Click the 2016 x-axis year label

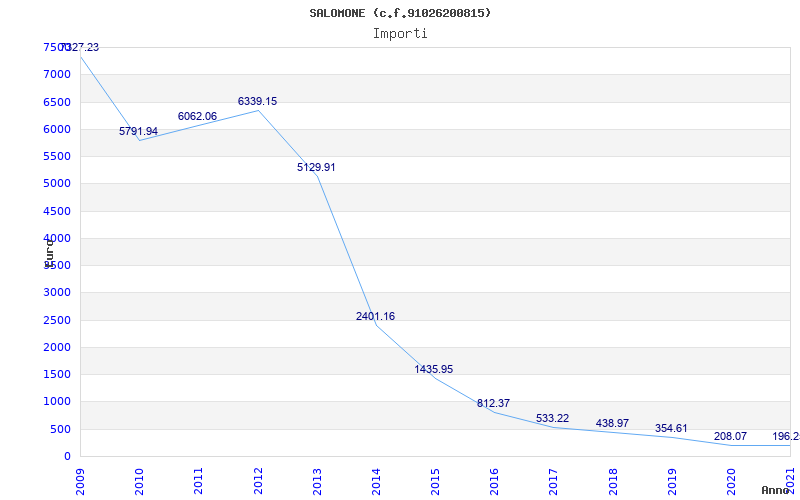pos(495,481)
